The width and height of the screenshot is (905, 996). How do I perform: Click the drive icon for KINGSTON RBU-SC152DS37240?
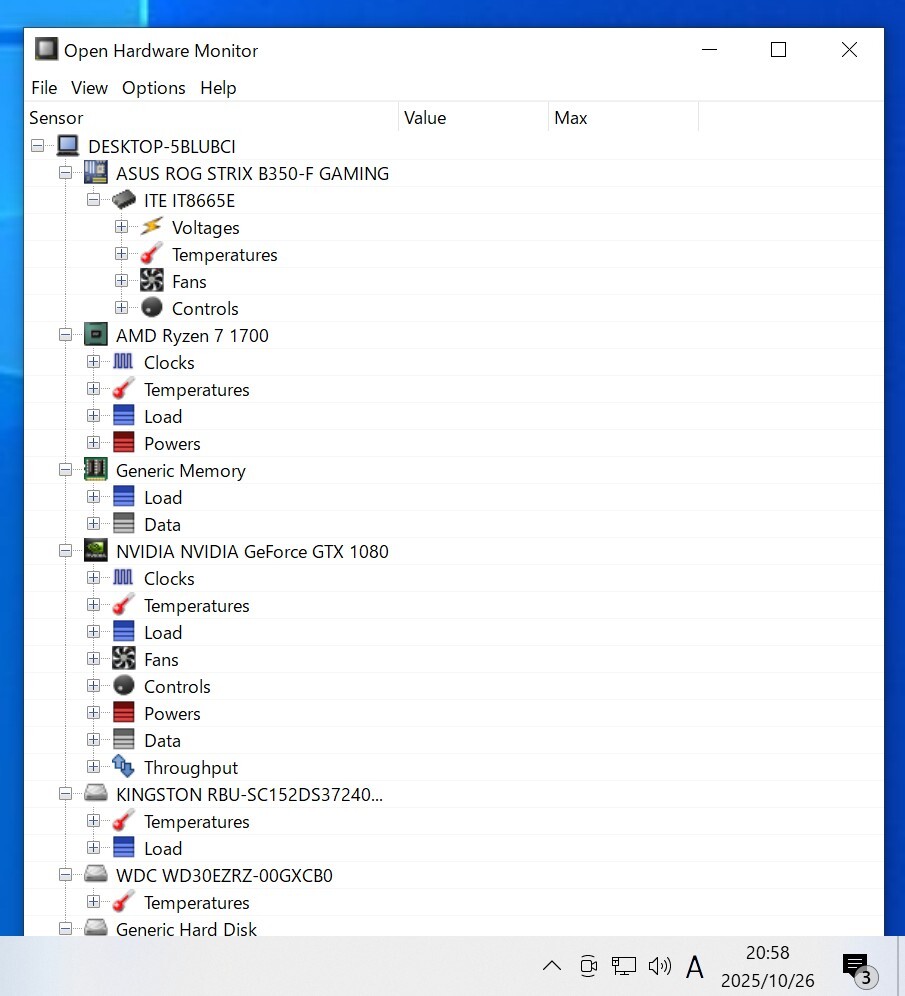click(95, 793)
